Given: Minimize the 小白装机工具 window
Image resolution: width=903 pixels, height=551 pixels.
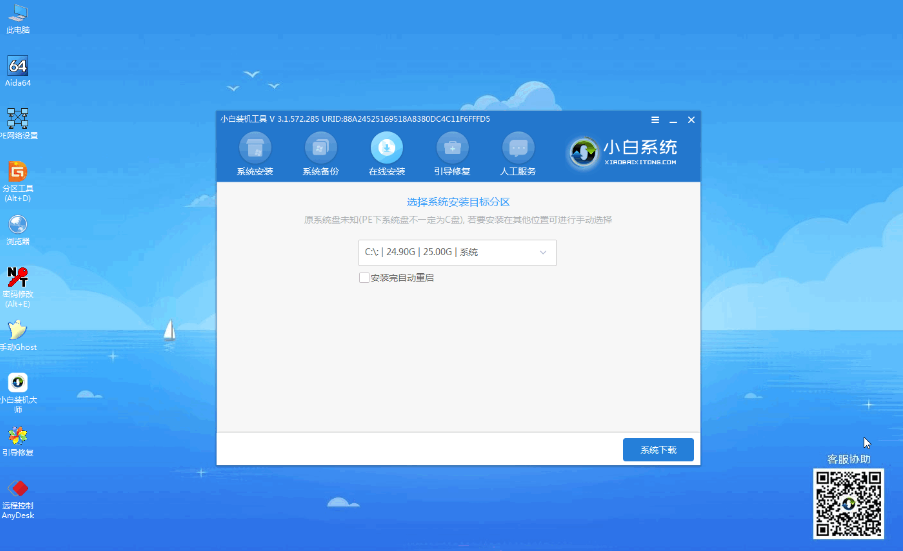Looking at the screenshot, I should click(x=673, y=120).
